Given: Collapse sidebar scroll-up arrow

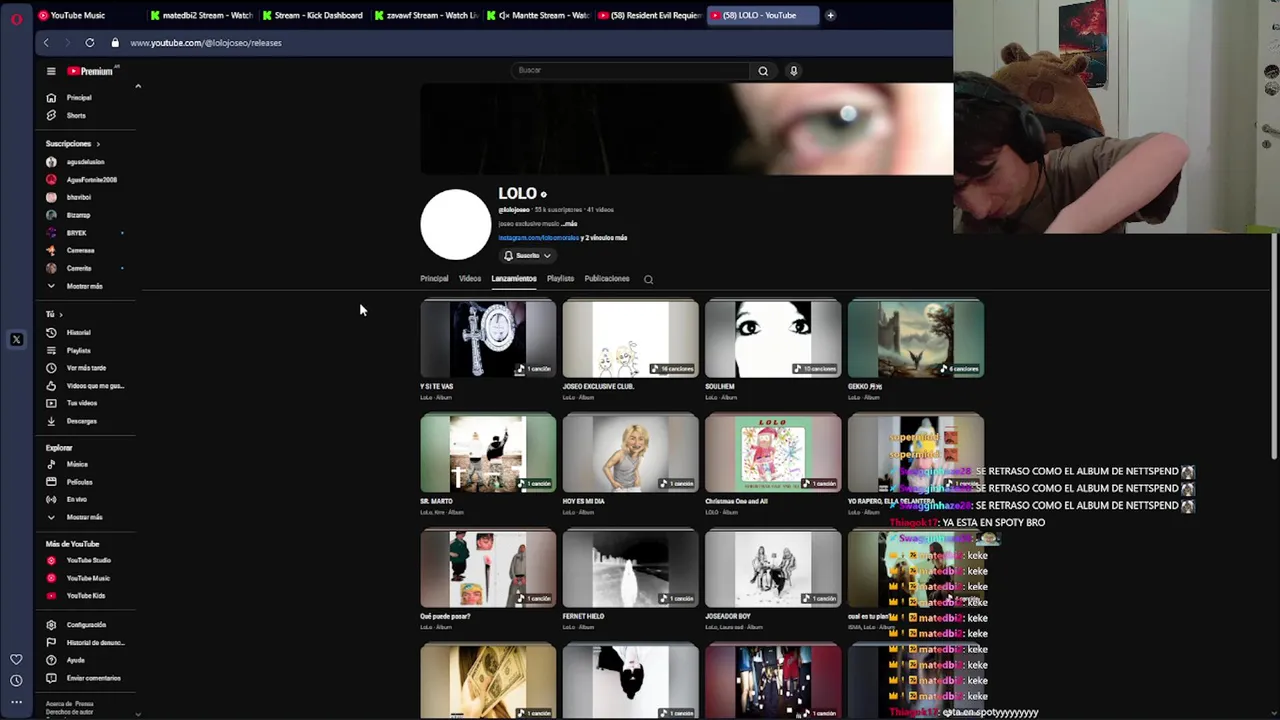Looking at the screenshot, I should tap(138, 87).
